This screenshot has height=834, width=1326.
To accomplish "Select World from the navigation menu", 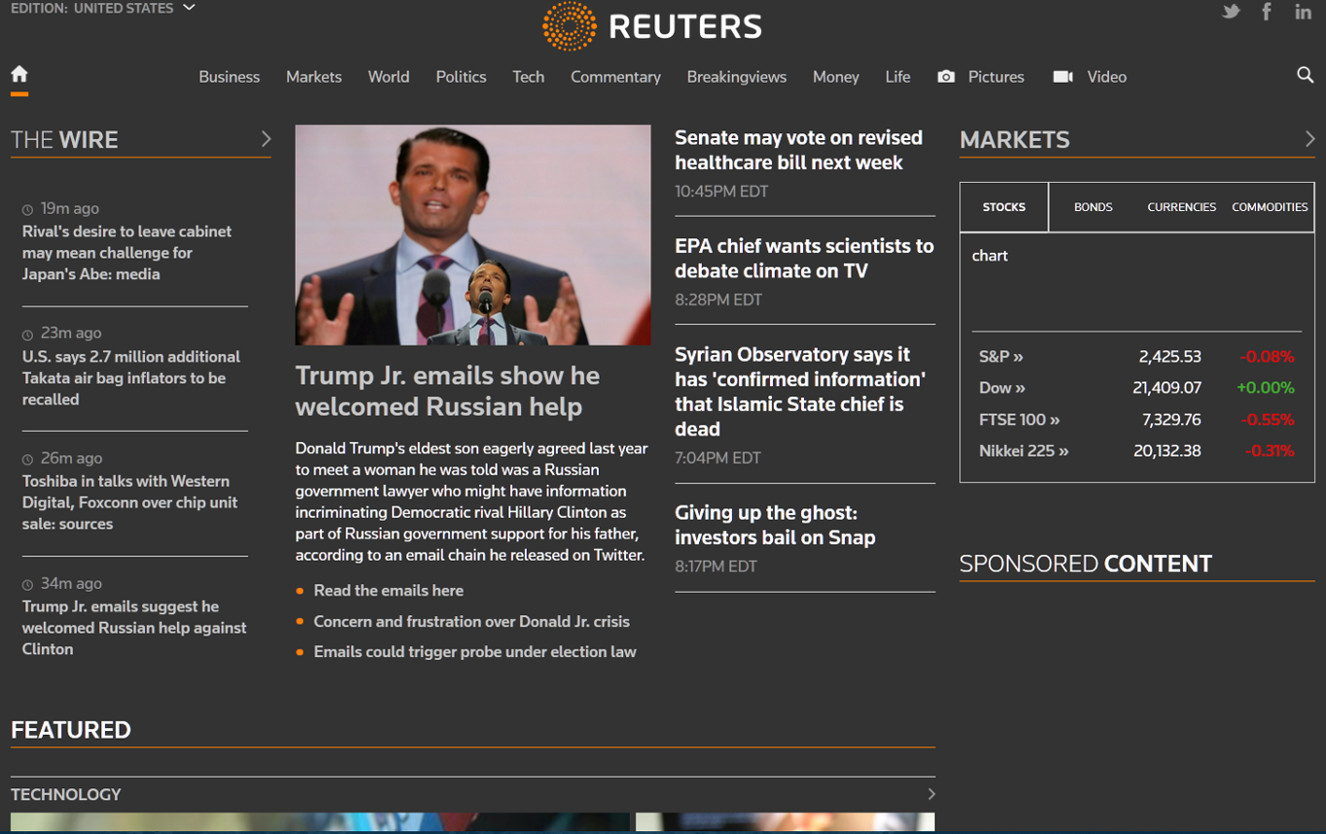I will coord(388,76).
